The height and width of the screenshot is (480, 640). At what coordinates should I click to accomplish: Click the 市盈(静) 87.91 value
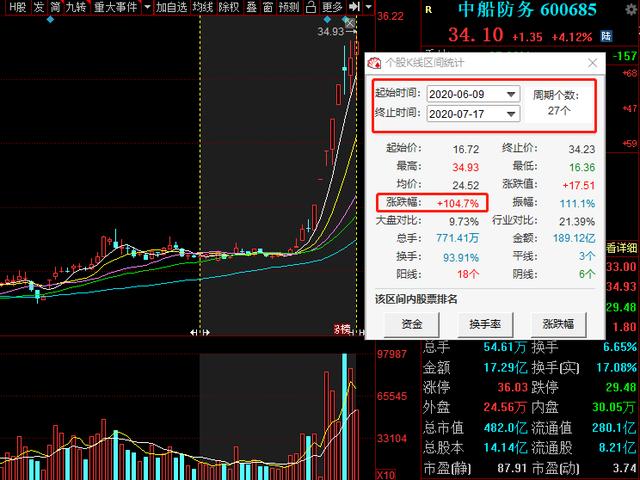512,468
